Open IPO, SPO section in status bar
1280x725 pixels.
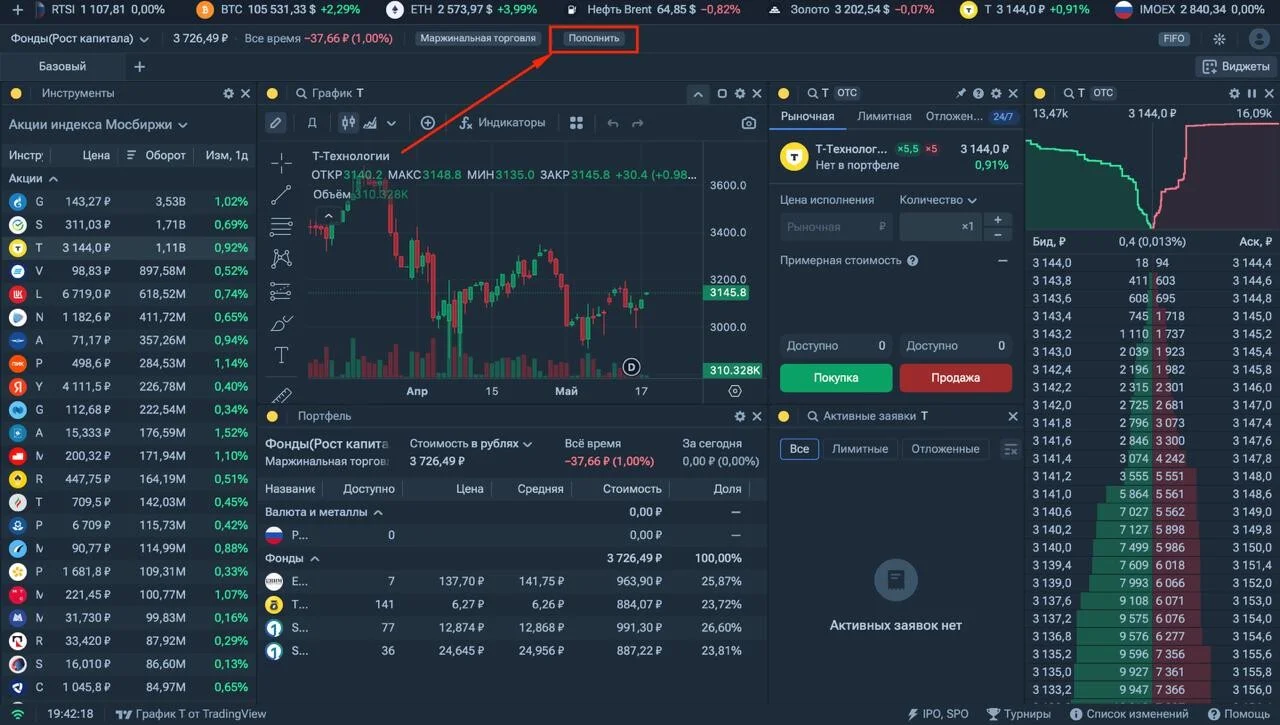pos(937,714)
